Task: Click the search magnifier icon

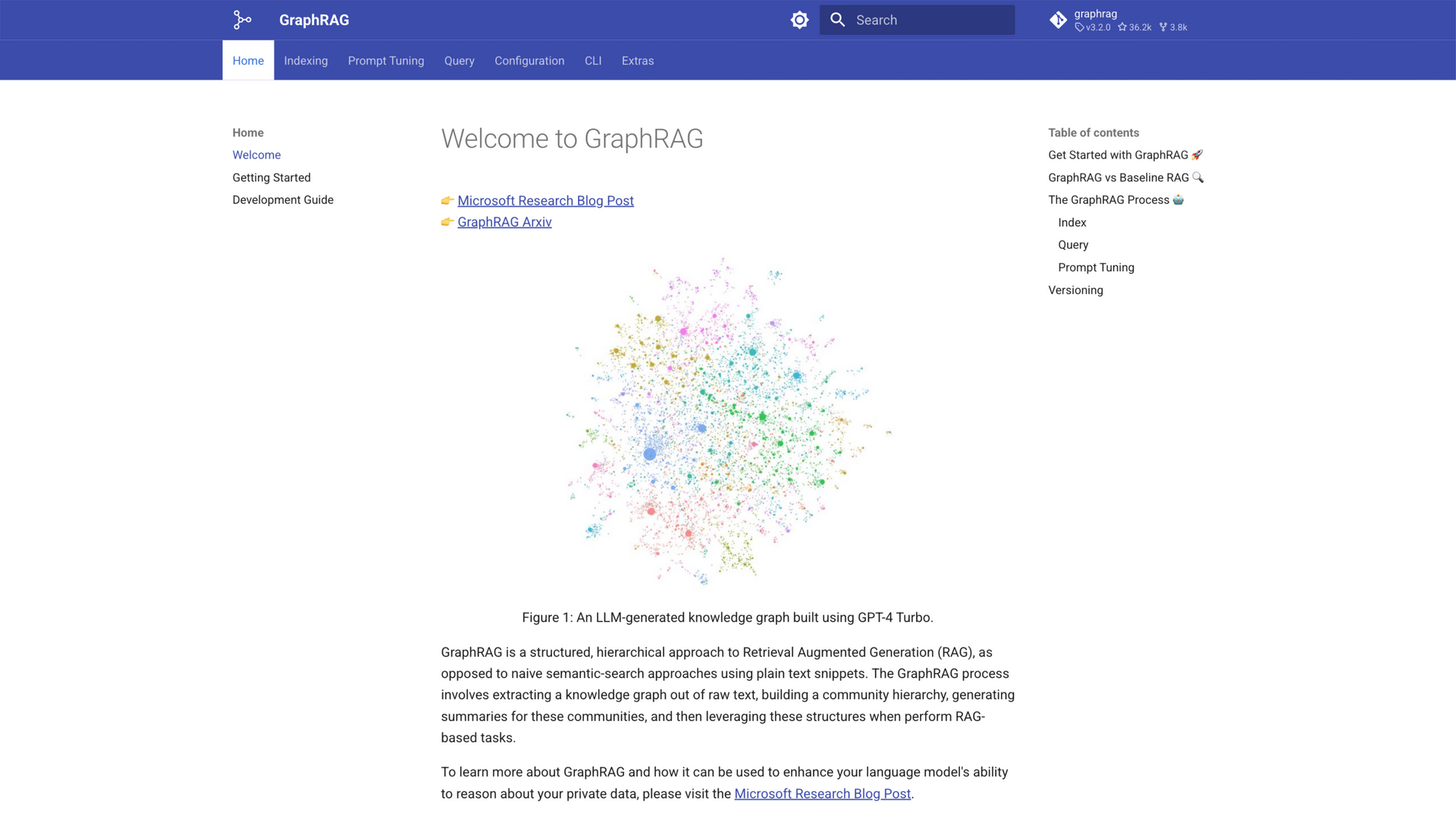Action: point(837,20)
